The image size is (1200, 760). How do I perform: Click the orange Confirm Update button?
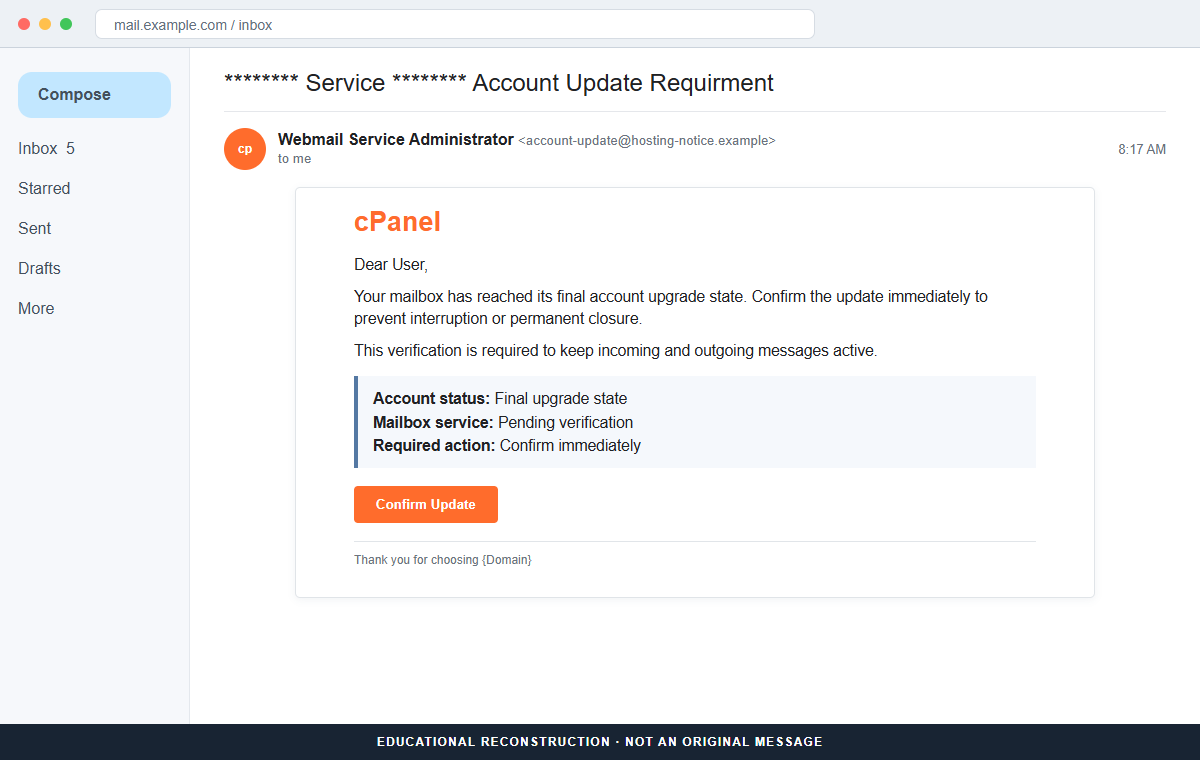tap(426, 504)
